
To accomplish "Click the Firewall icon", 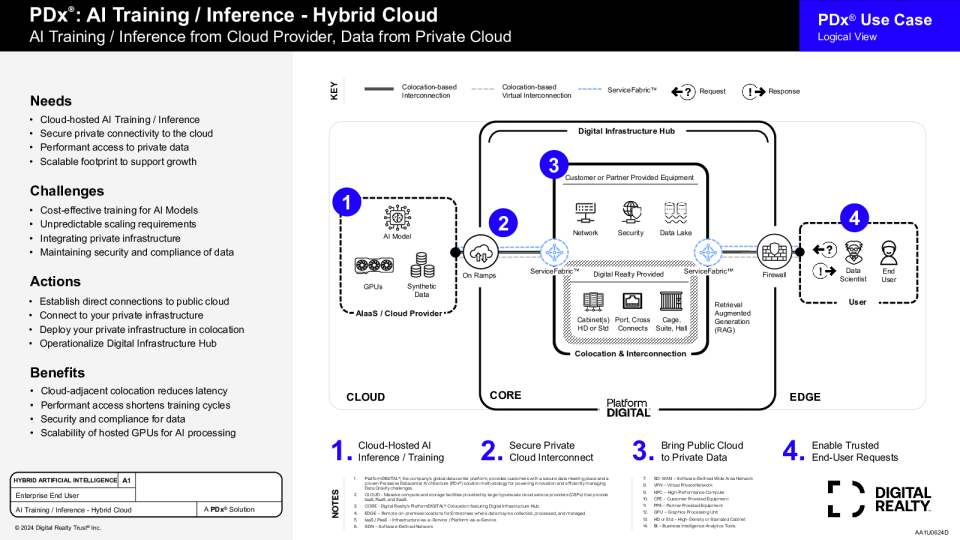I will click(x=773, y=251).
